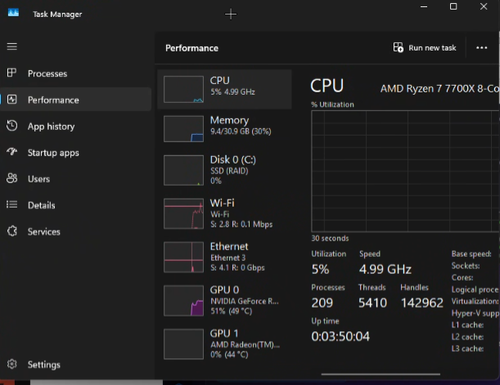Open the Processes page
The height and width of the screenshot is (385, 500).
pos(76,73)
